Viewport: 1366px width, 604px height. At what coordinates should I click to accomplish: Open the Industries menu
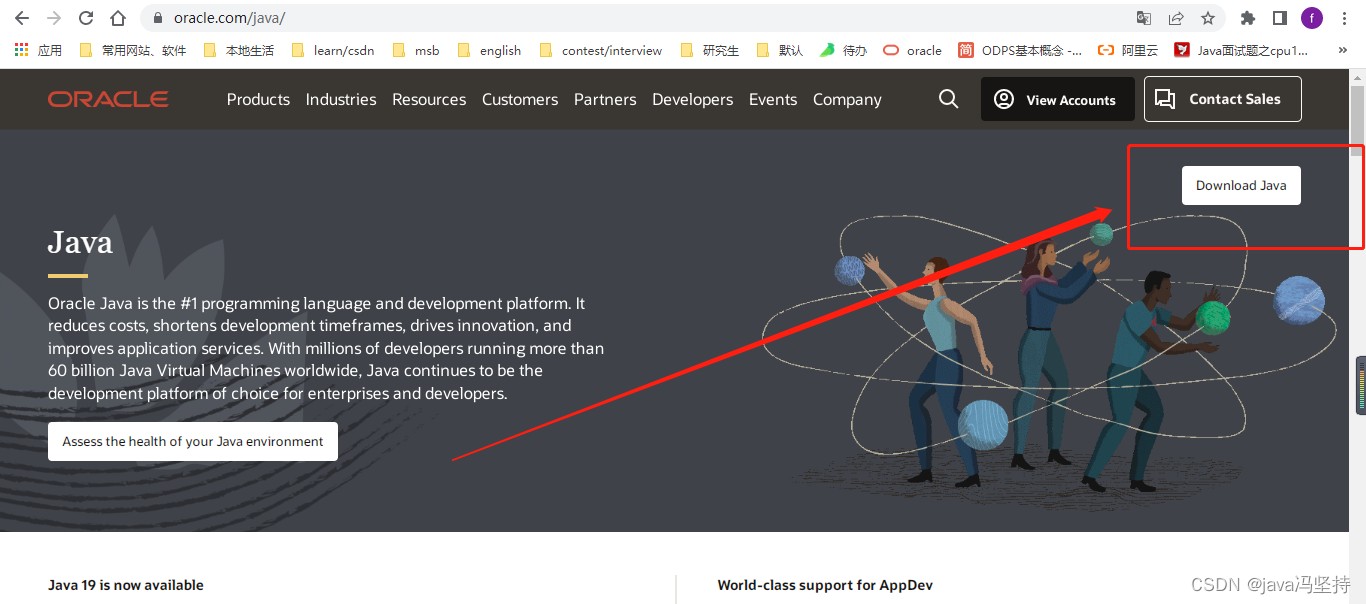341,99
